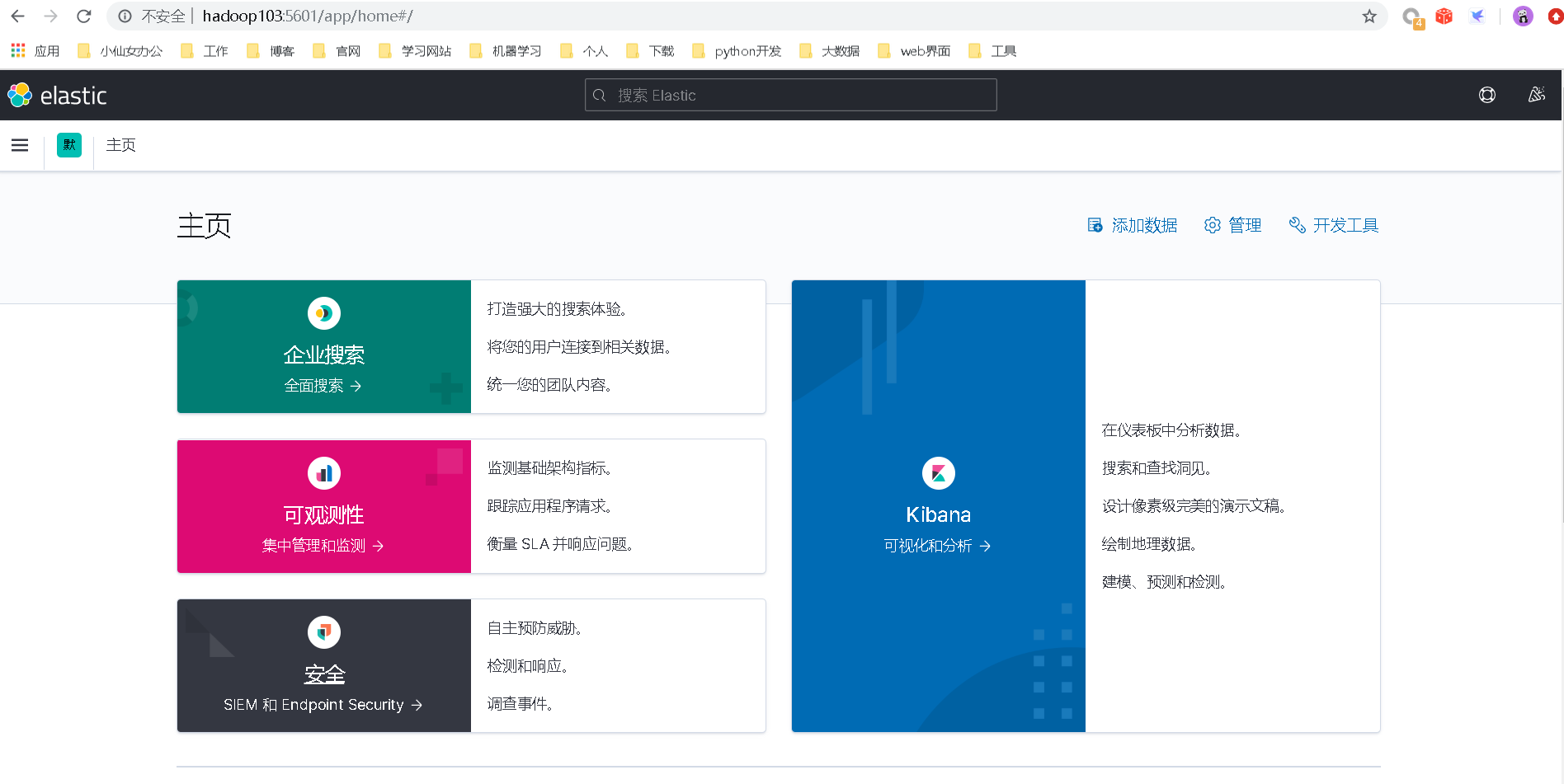Click the text 建模、预测和检测。
The image size is (1564, 784).
[1165, 582]
